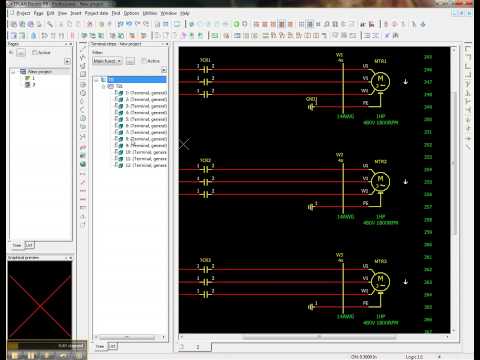Select terminal 5 in terminal strip tree
This screenshot has height=360, width=480.
click(x=146, y=119)
